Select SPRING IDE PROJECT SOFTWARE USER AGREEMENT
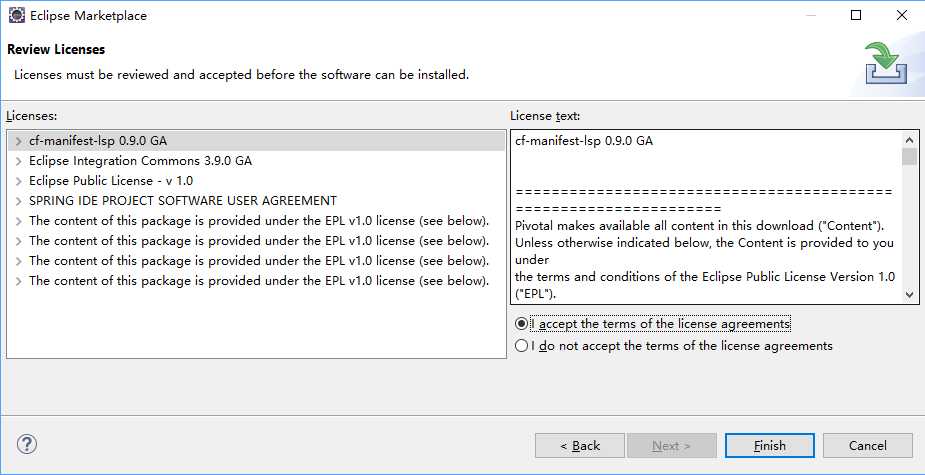This screenshot has width=925, height=475. click(183, 201)
